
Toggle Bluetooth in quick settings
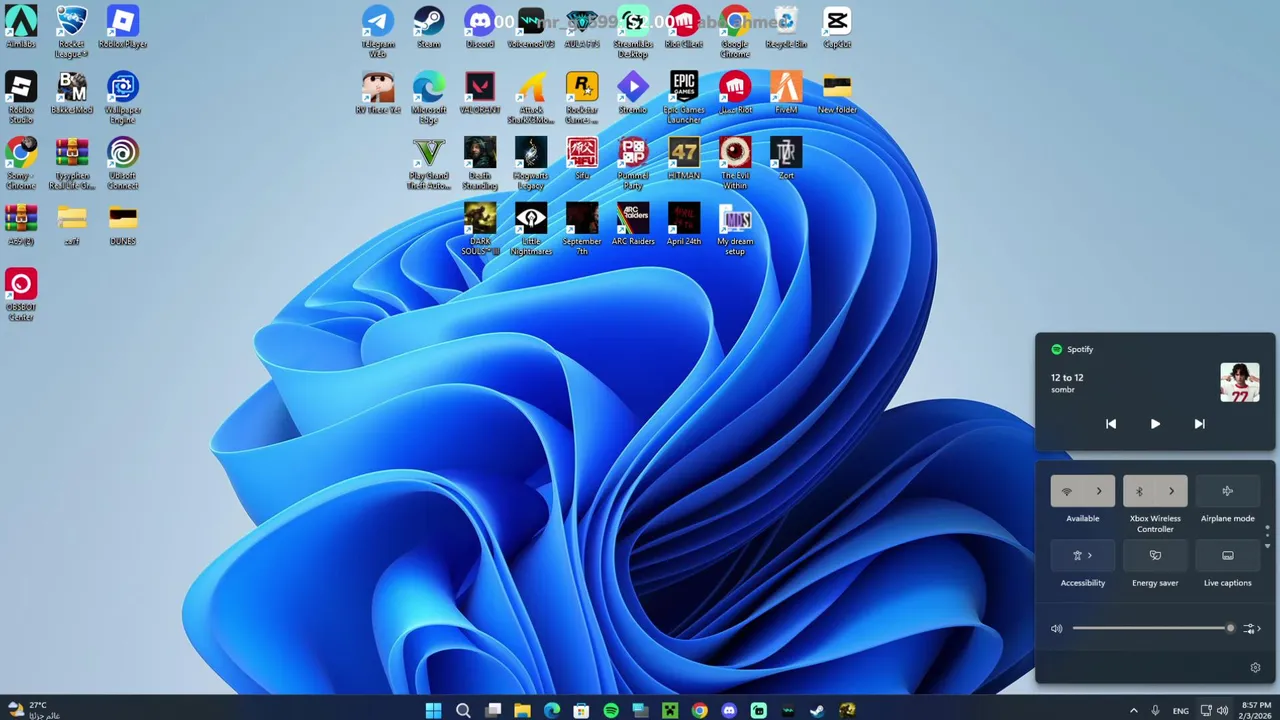coord(1139,491)
